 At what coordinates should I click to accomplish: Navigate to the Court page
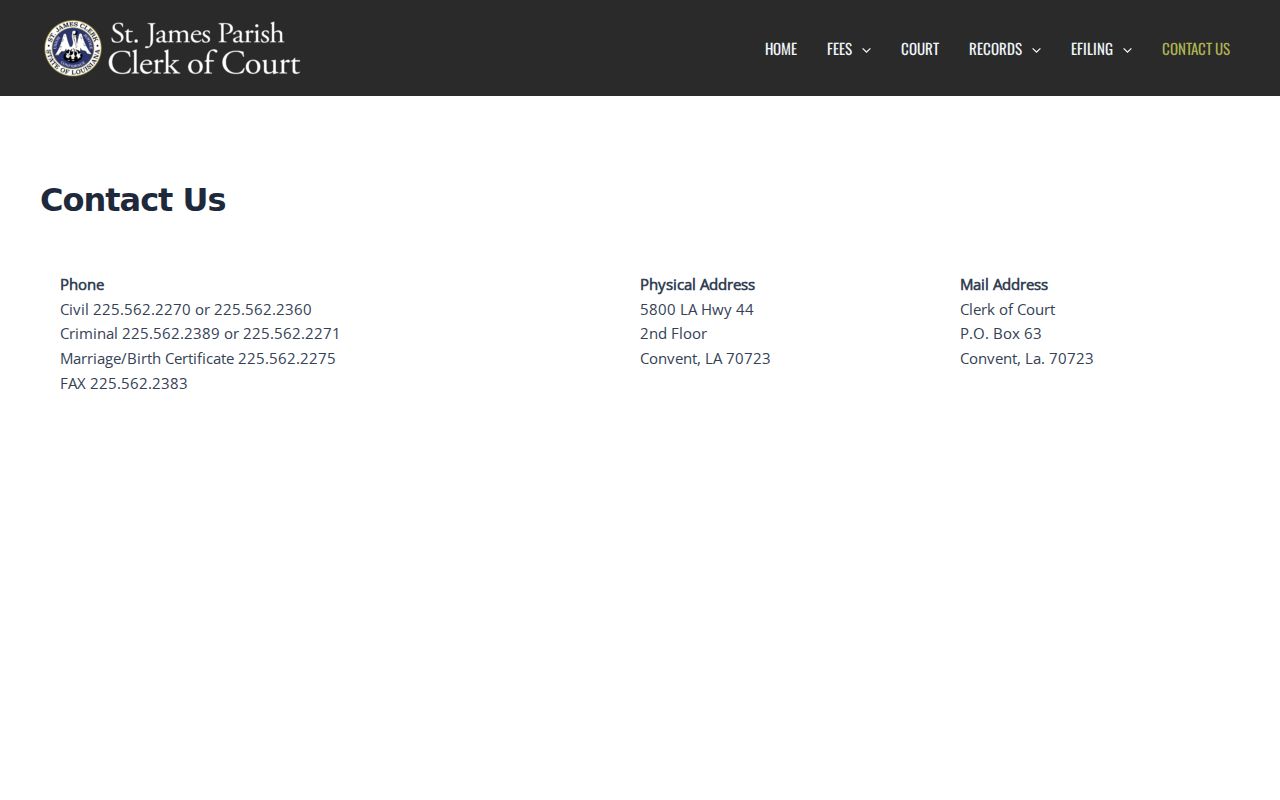pos(920,49)
